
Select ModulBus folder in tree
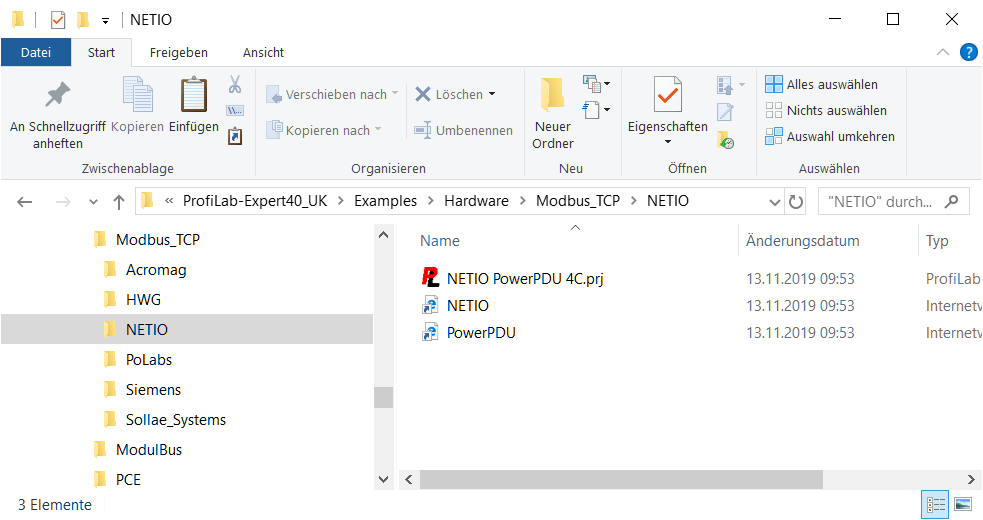tap(149, 450)
